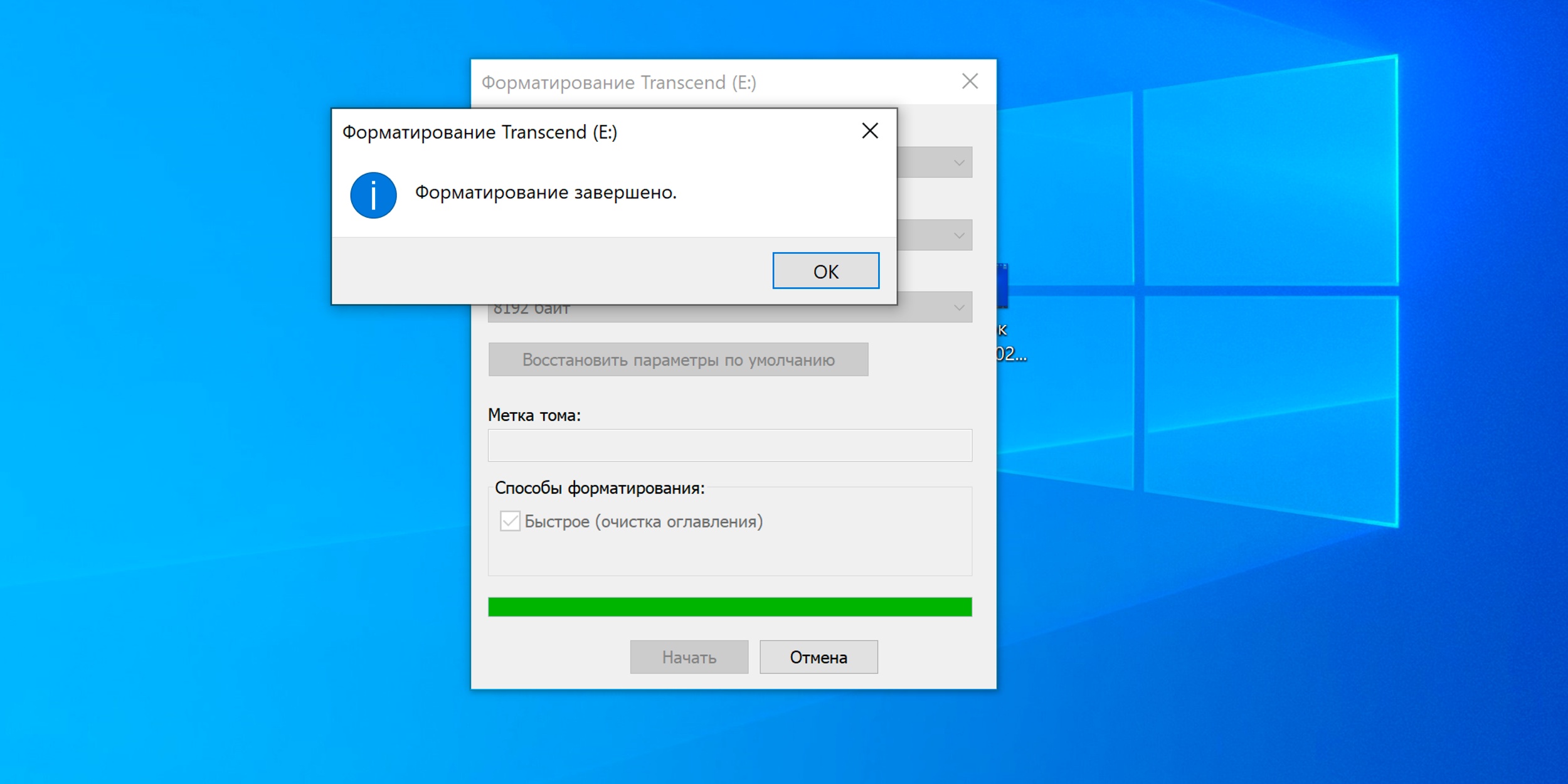This screenshot has height=784, width=1568.
Task: Click the blue information icon in message box
Action: click(373, 195)
